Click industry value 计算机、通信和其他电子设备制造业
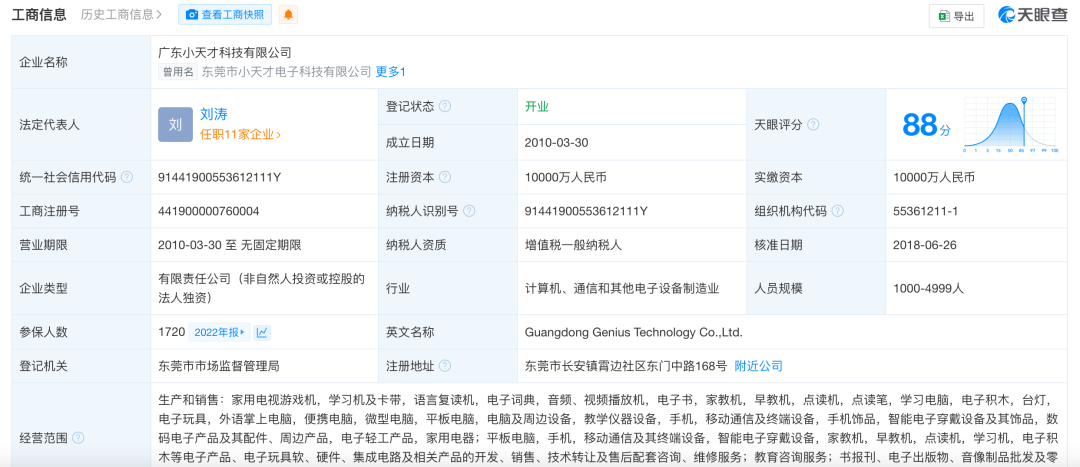Image resolution: width=1080 pixels, height=467 pixels. pos(621,289)
